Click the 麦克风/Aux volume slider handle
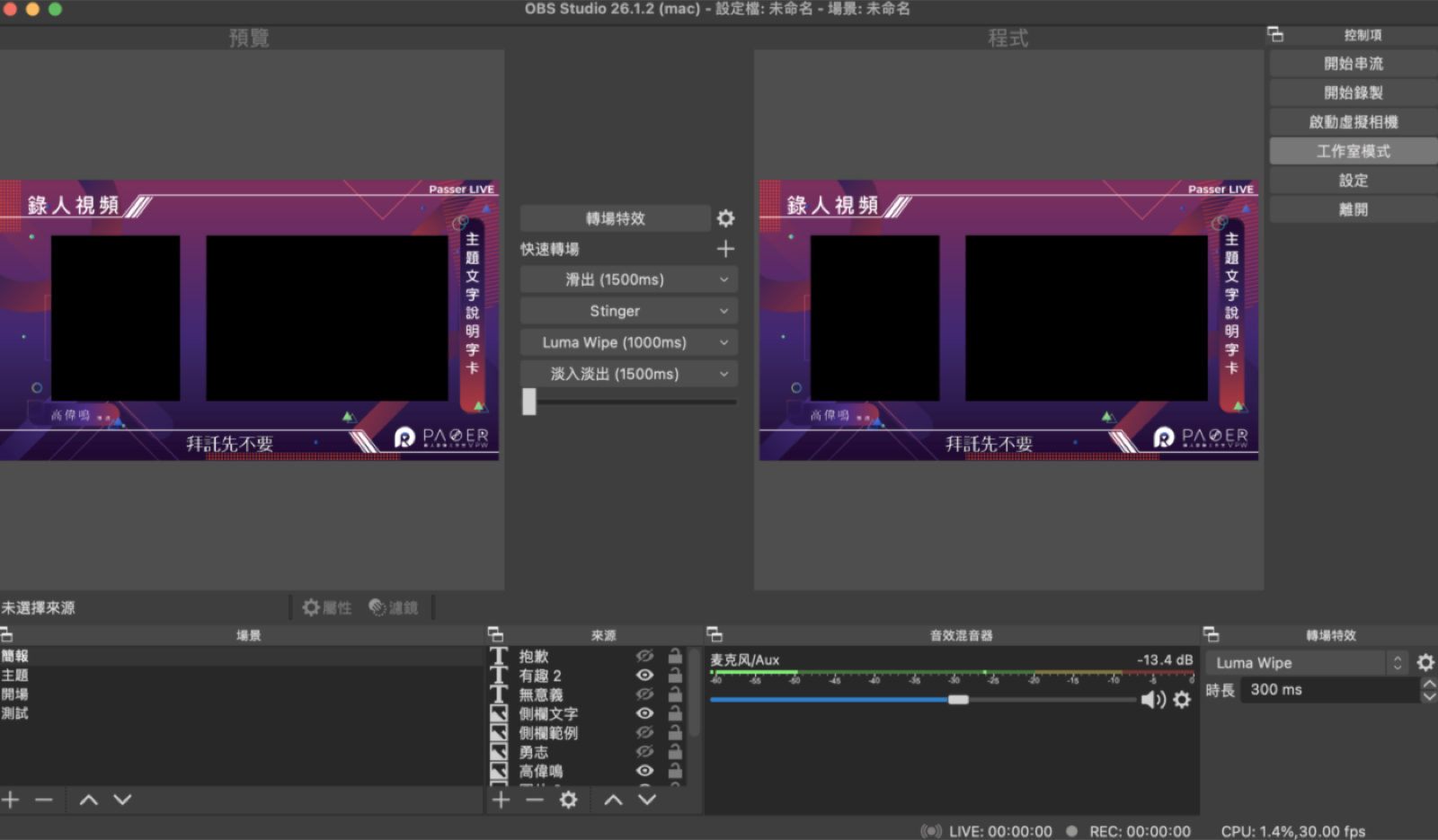 tap(958, 699)
